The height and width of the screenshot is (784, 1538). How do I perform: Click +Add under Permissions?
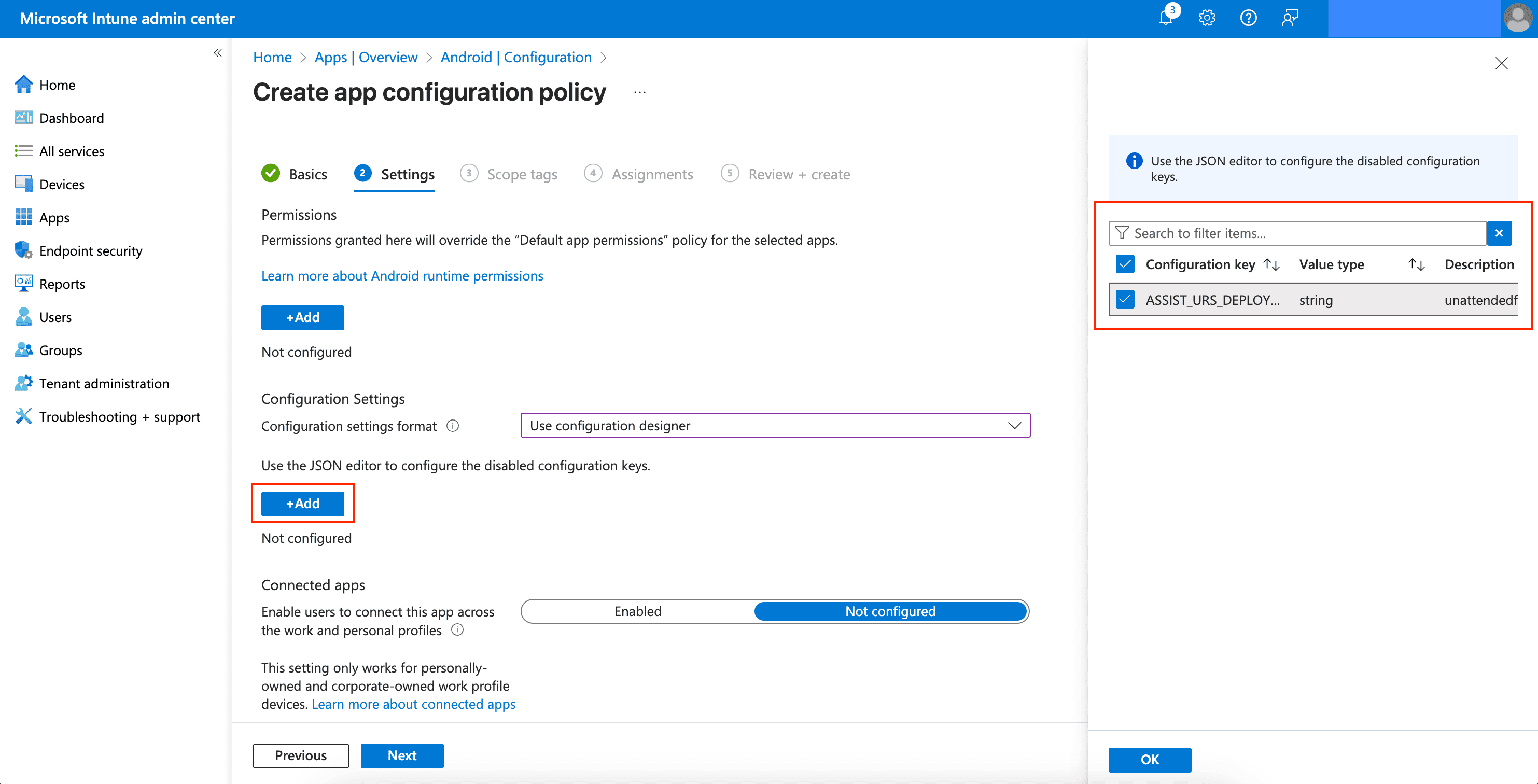coord(303,318)
